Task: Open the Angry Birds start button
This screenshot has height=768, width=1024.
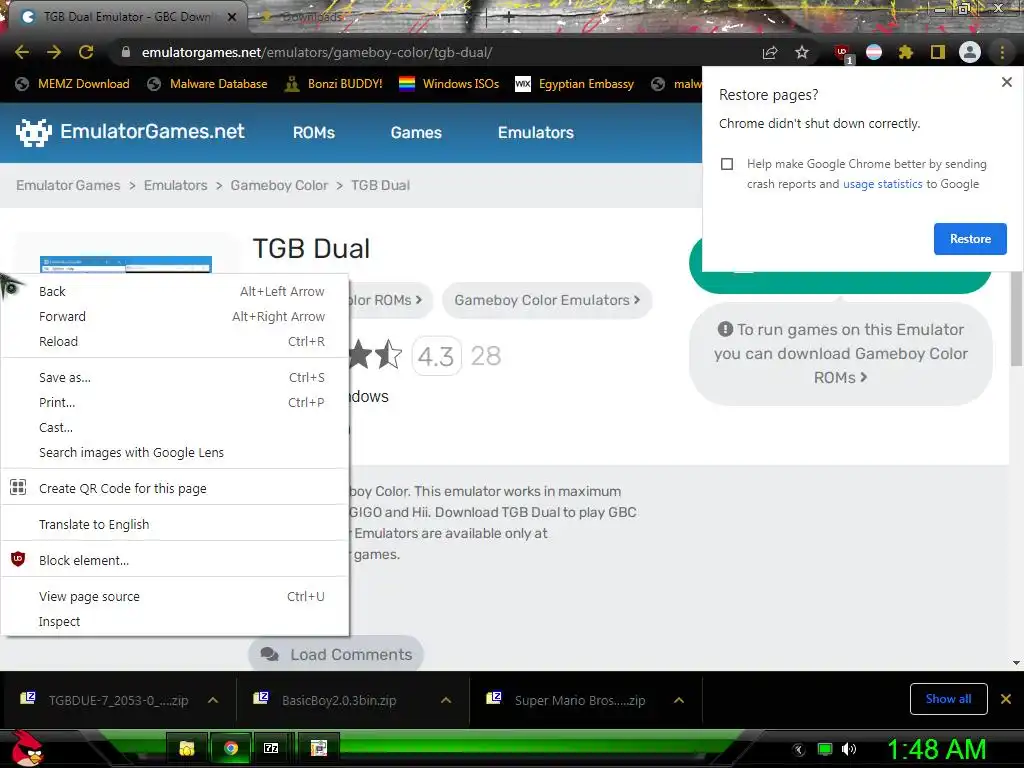Action: (27, 748)
